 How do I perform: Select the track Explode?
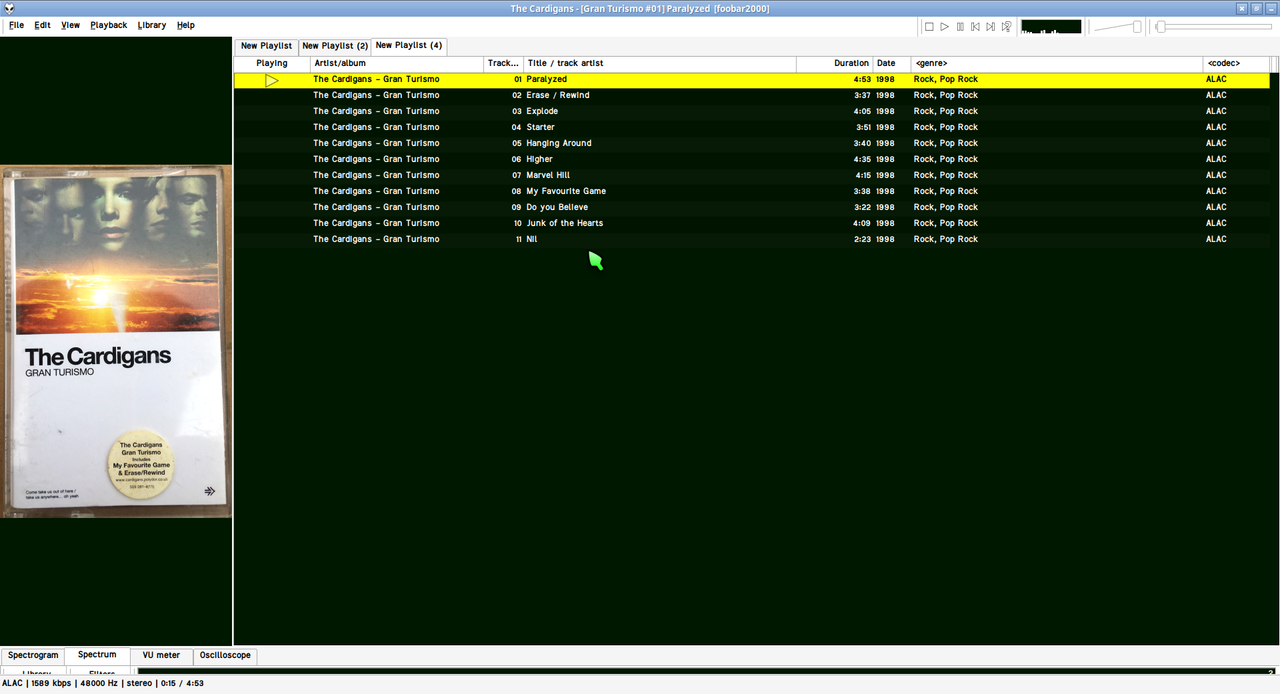click(x=752, y=112)
